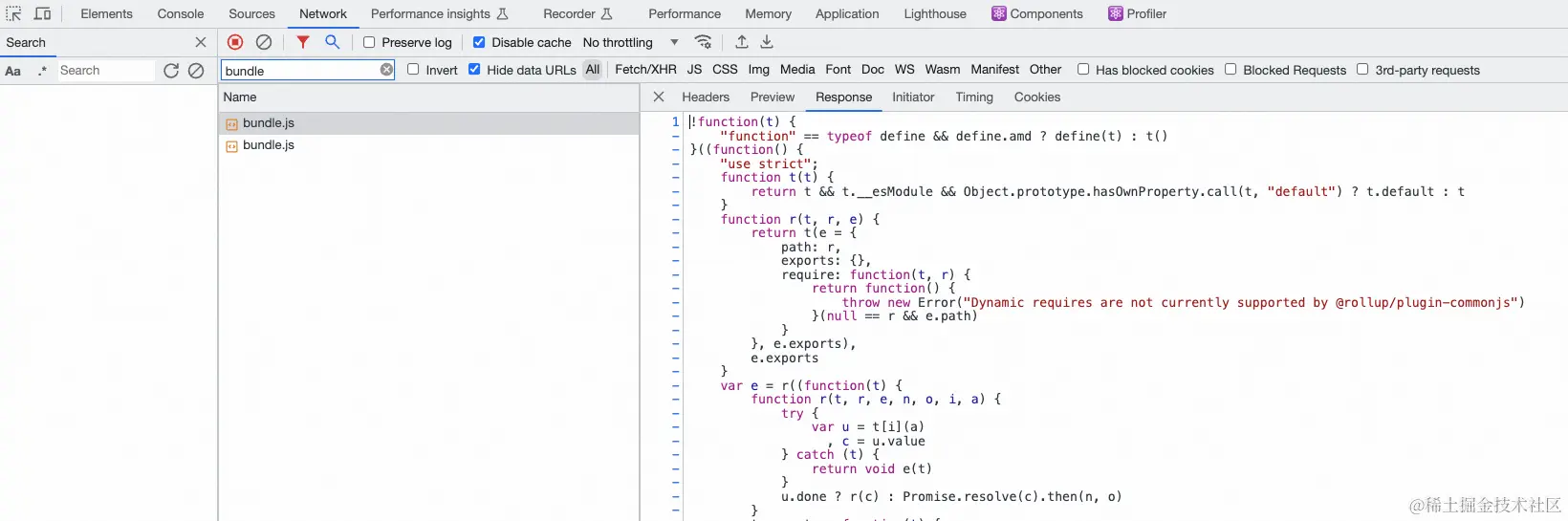Refresh the search results

[171, 71]
